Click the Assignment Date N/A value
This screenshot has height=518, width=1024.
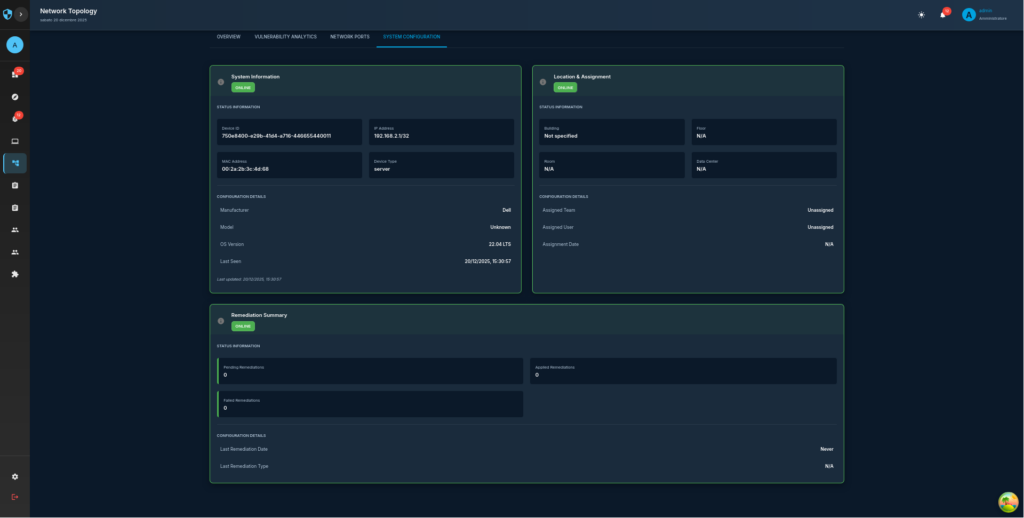(x=829, y=244)
